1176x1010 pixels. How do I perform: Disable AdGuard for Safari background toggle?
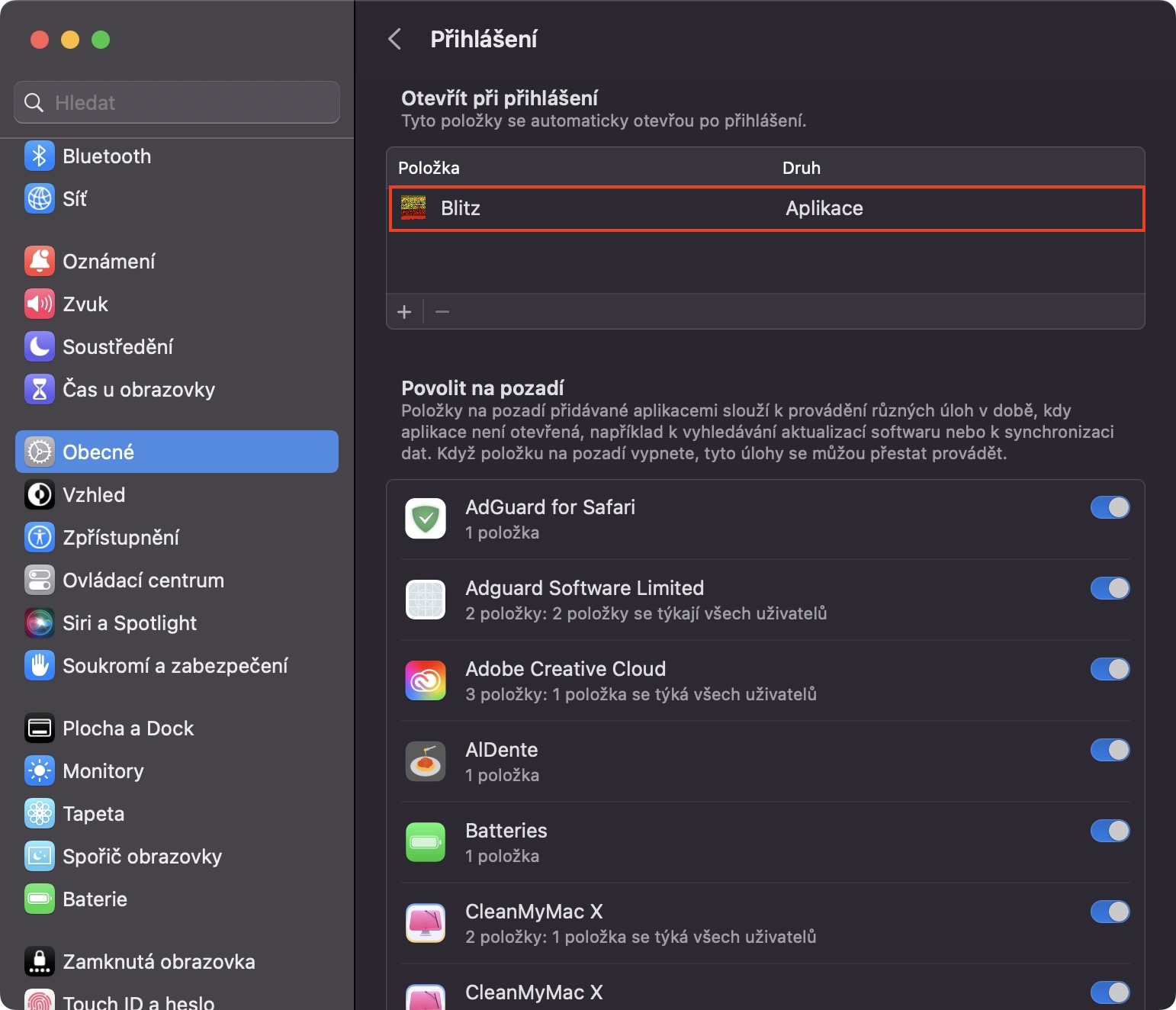point(1110,507)
